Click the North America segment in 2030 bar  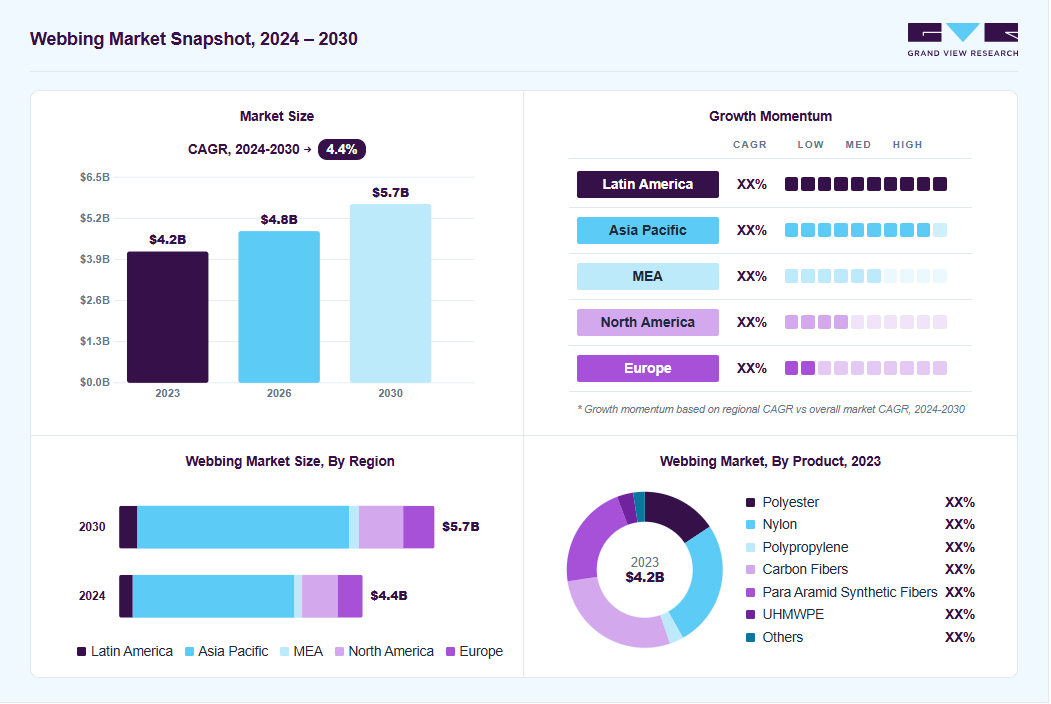(x=381, y=527)
